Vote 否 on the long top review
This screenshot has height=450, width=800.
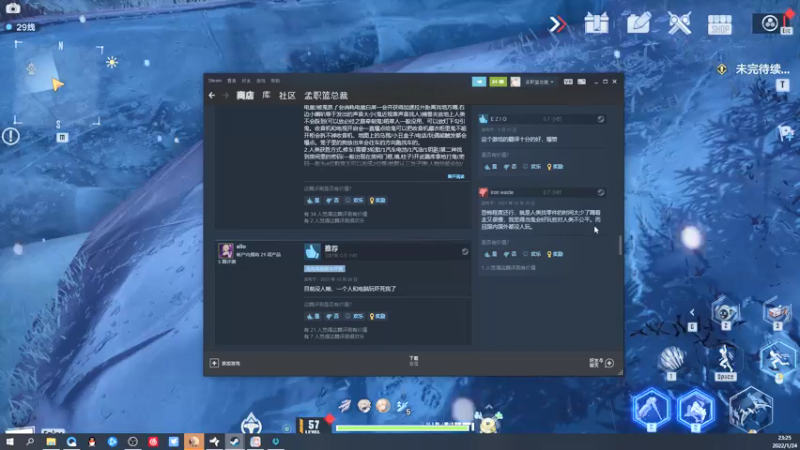click(x=332, y=201)
